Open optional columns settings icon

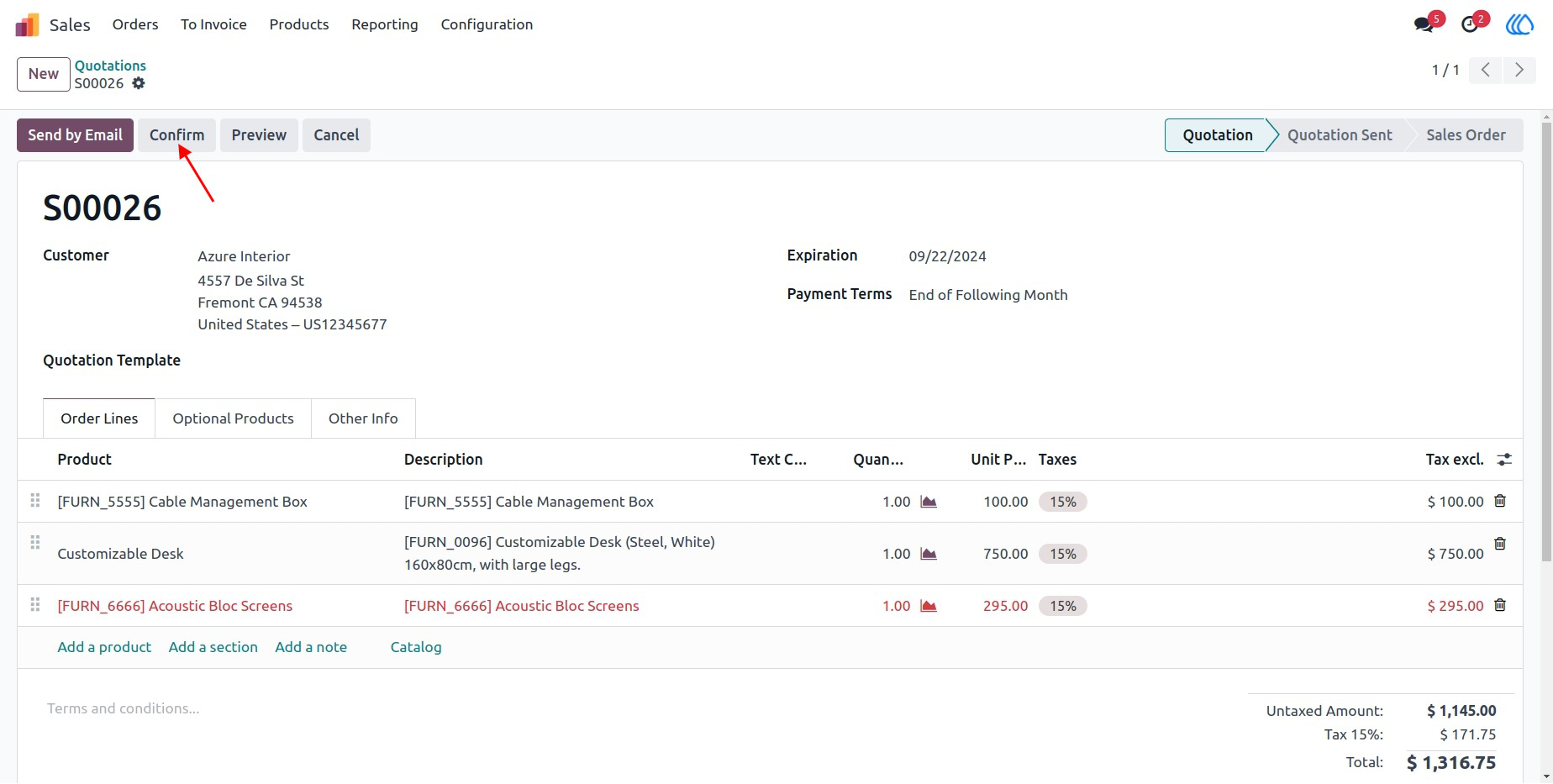(x=1504, y=460)
